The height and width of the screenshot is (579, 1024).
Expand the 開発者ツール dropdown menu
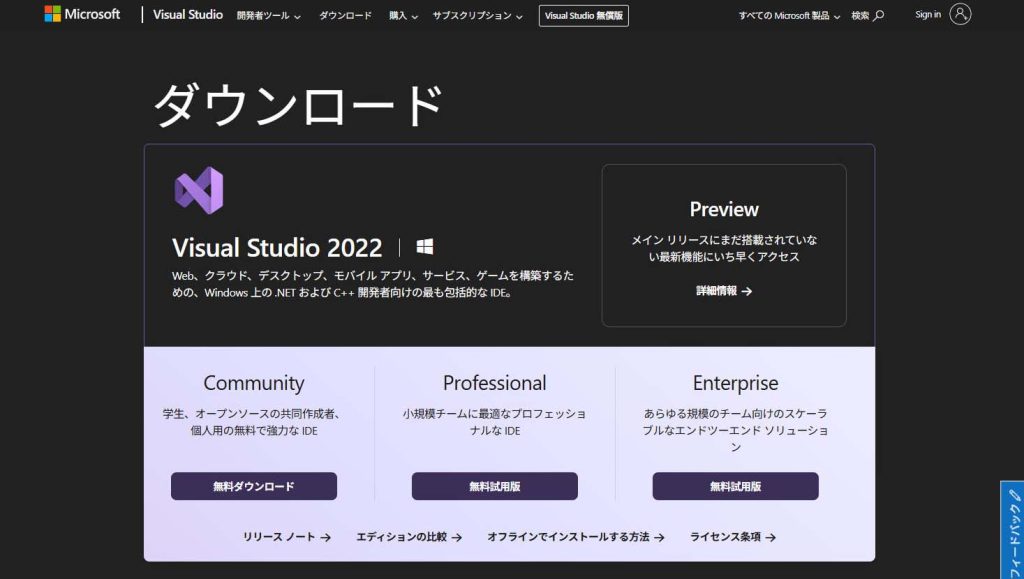pos(268,15)
